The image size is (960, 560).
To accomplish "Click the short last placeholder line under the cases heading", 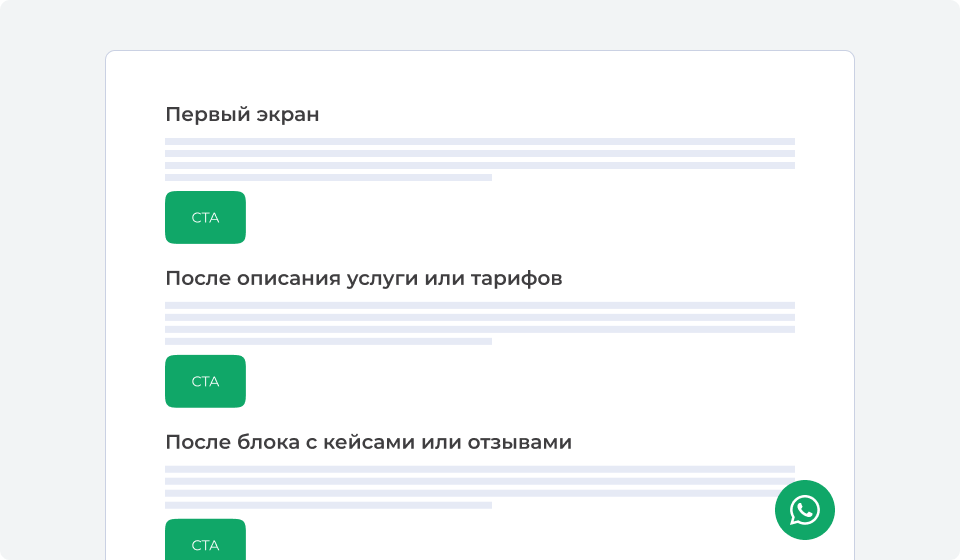I will pyautogui.click(x=328, y=505).
